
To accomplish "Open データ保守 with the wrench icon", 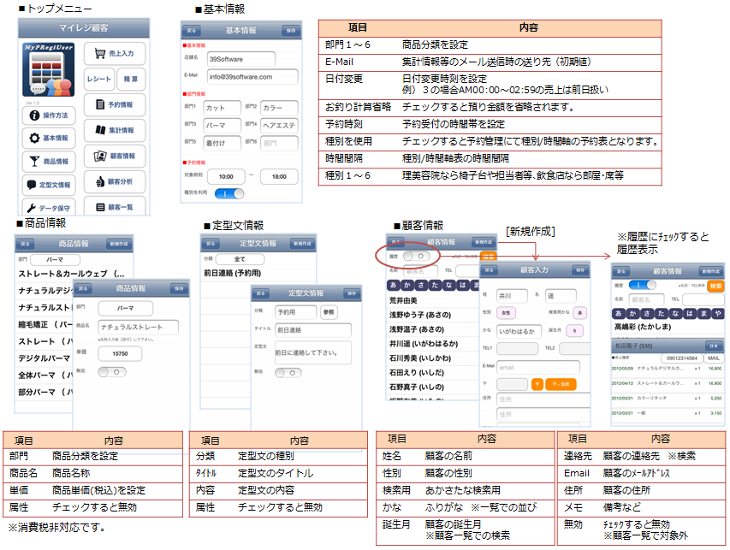I will coord(49,208).
